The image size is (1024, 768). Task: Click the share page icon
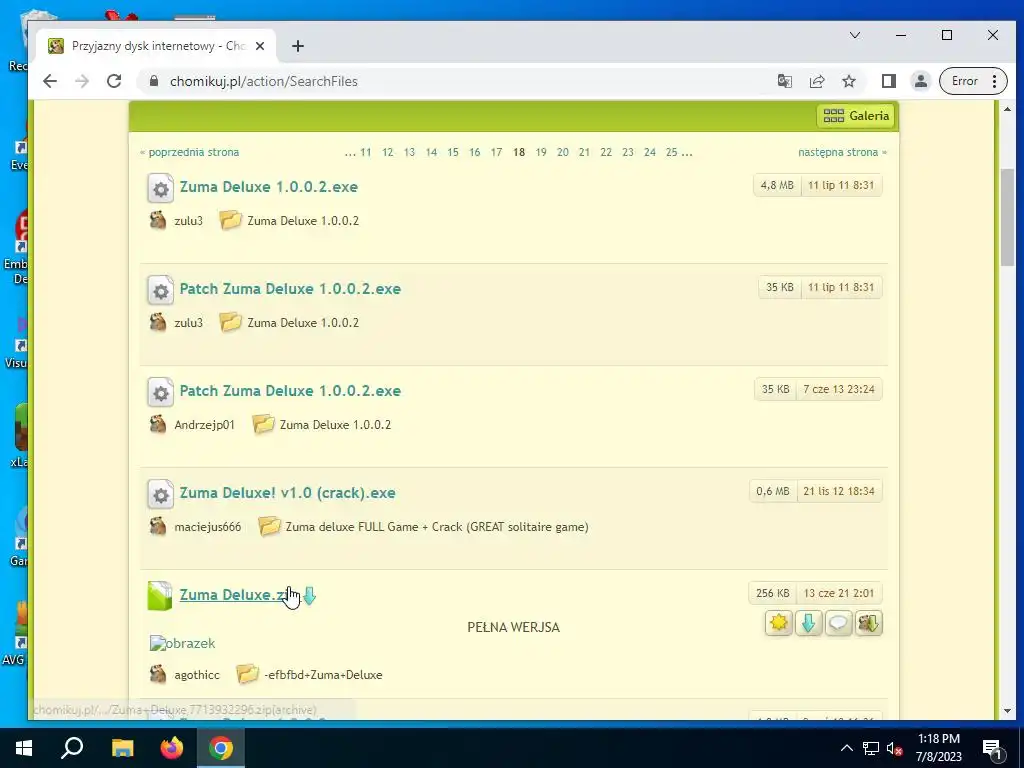[817, 81]
